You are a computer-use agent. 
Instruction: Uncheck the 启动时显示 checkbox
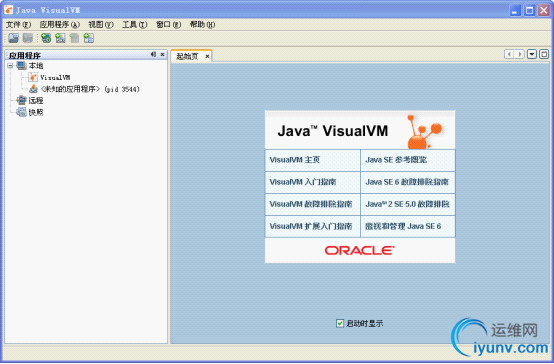[340, 323]
